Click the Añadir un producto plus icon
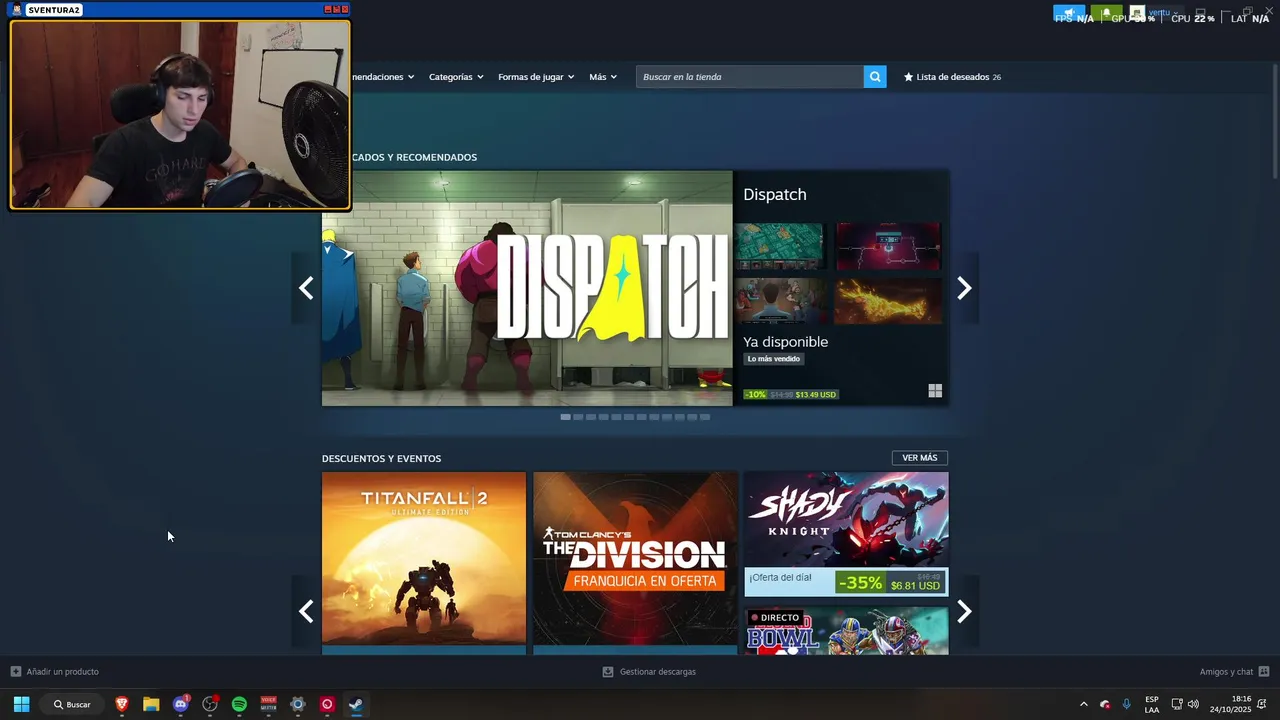Screen dimensions: 1280x720 pyautogui.click(x=15, y=672)
